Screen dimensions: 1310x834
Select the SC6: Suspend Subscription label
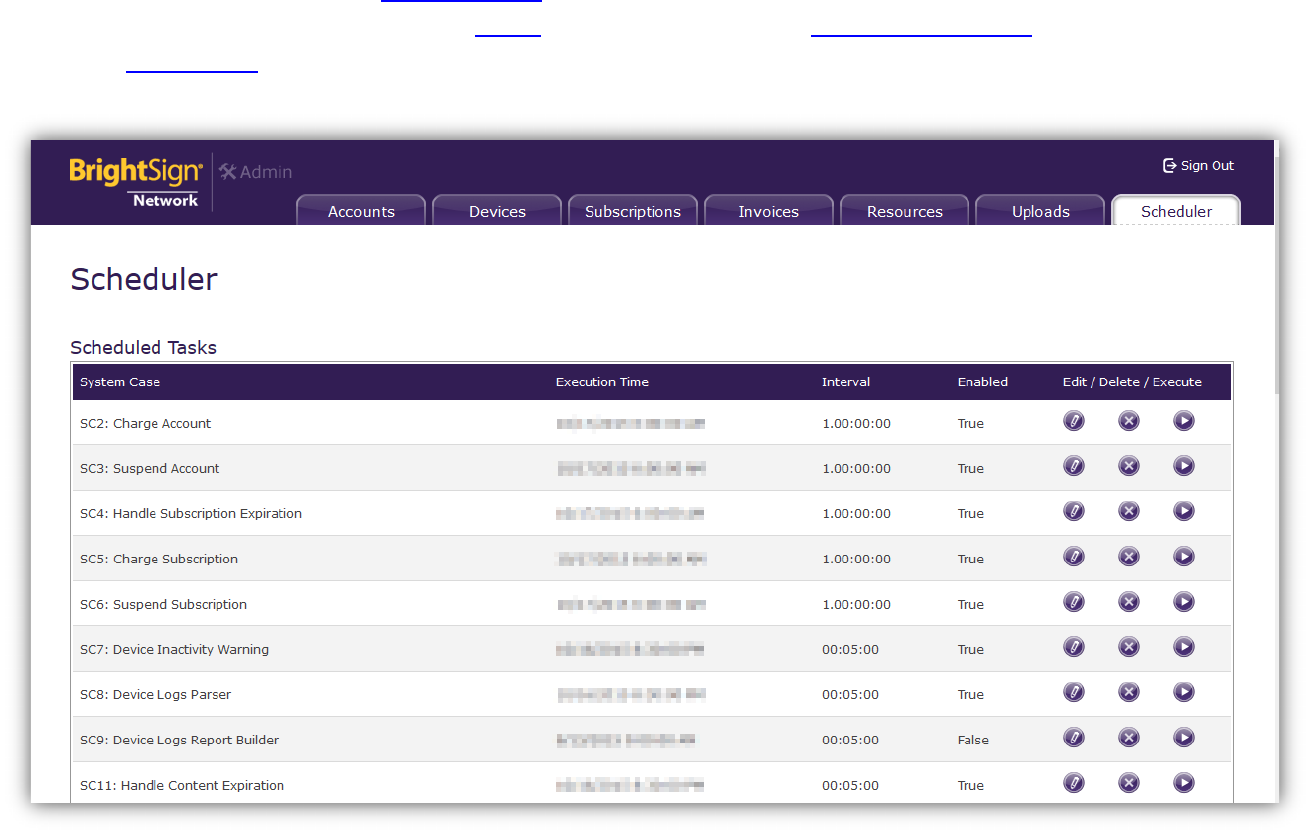pyautogui.click(x=164, y=605)
